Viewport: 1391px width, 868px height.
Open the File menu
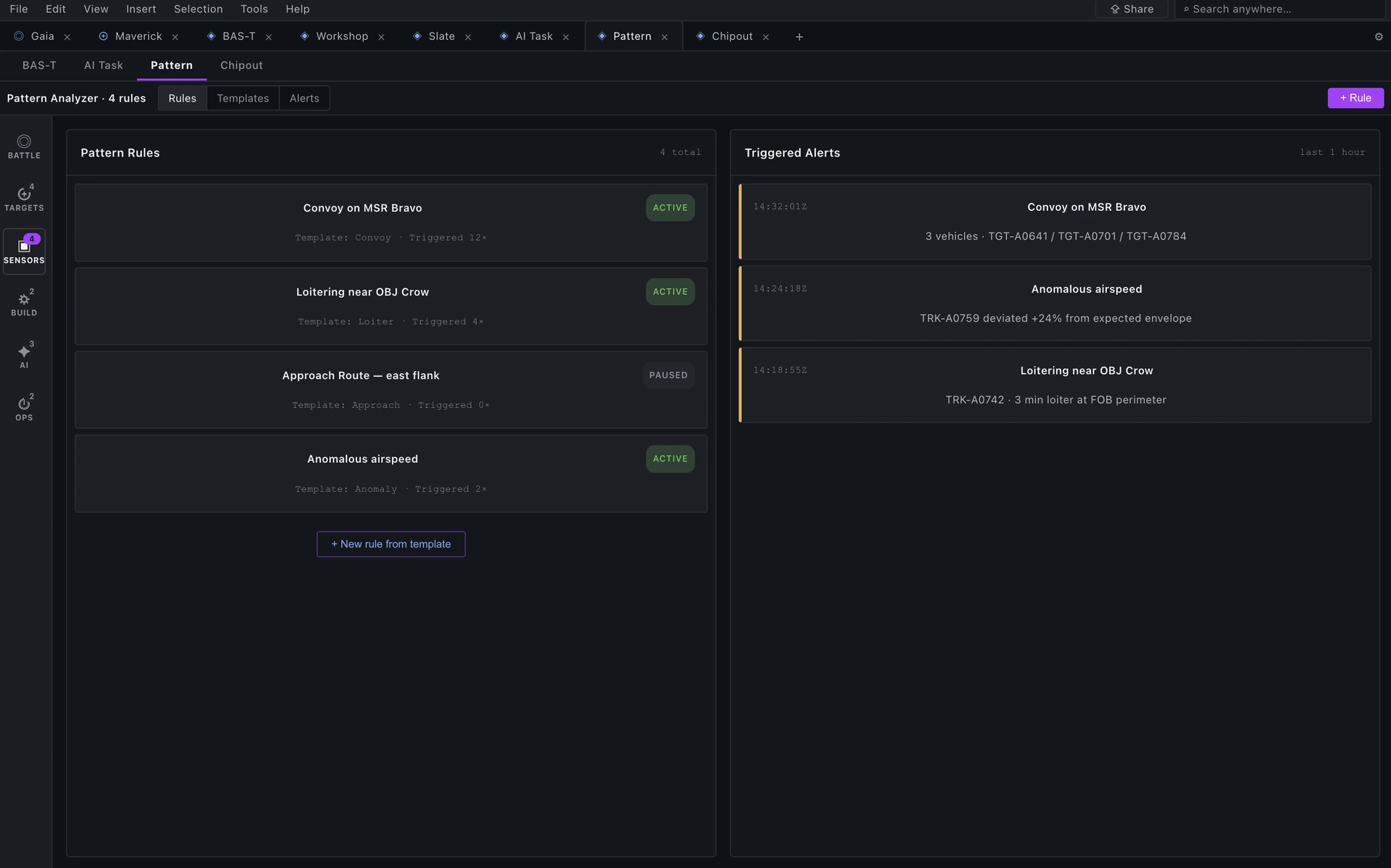click(19, 9)
